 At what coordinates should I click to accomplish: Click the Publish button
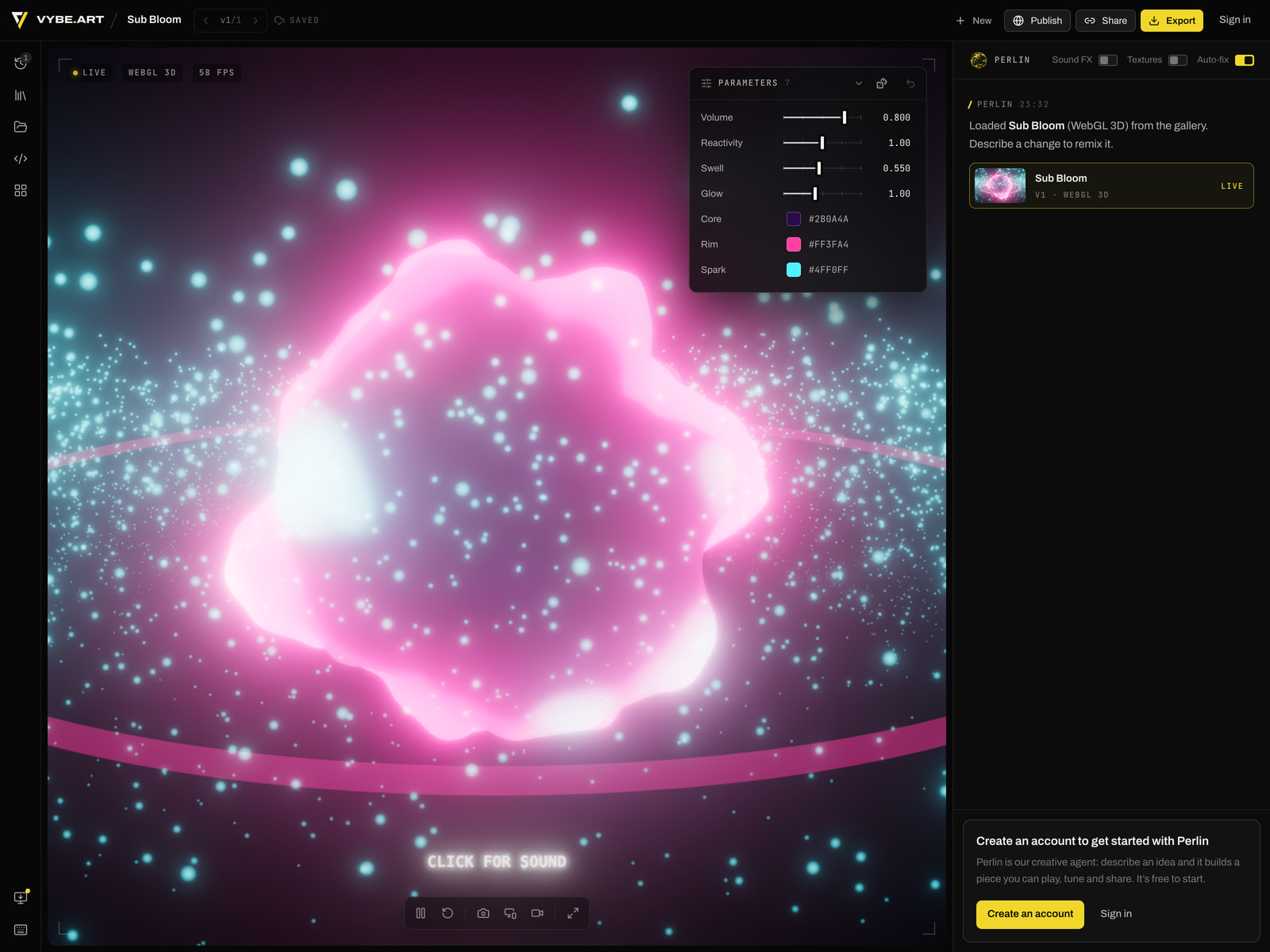[1037, 21]
